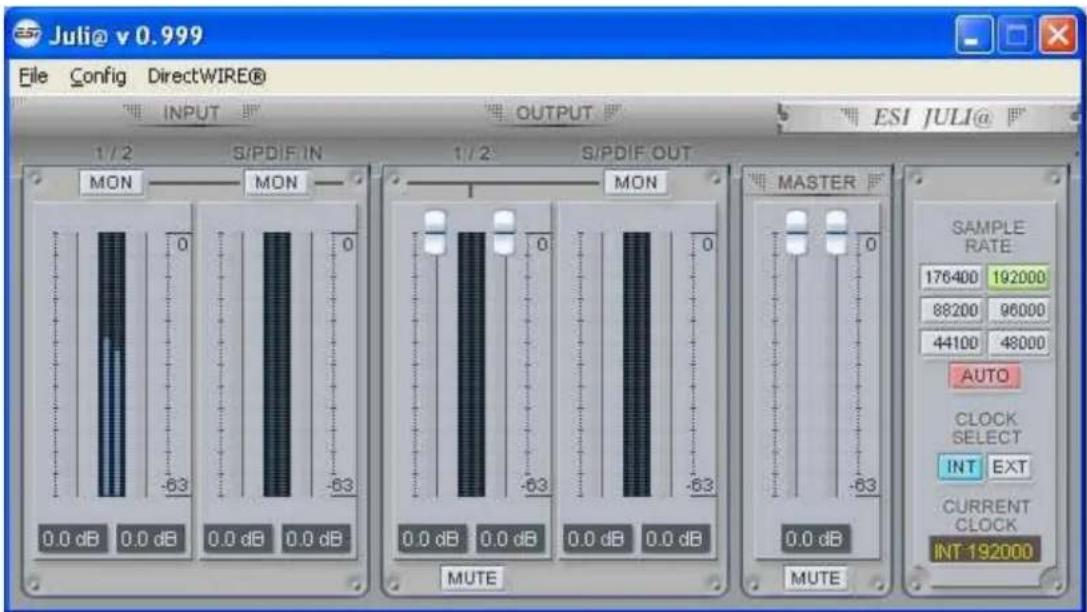
Task: Toggle MON for input 1/2
Action: tap(111, 182)
